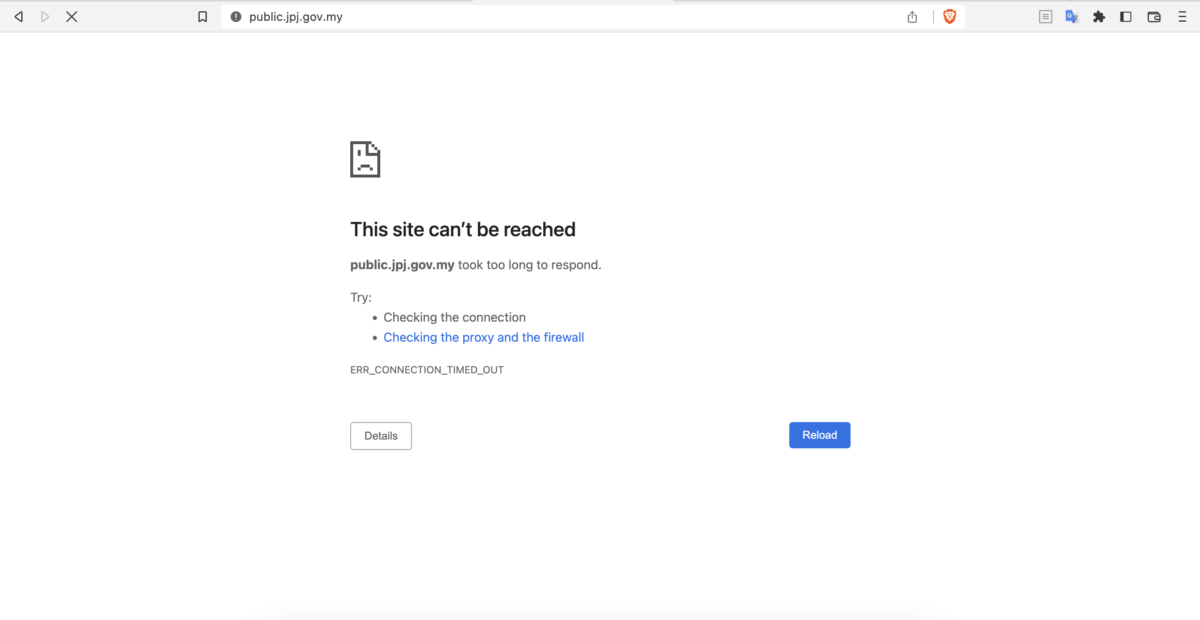Click the ERR_CONNECTION_TIMED_OUT error code
The height and width of the screenshot is (620, 1200).
[x=427, y=370]
